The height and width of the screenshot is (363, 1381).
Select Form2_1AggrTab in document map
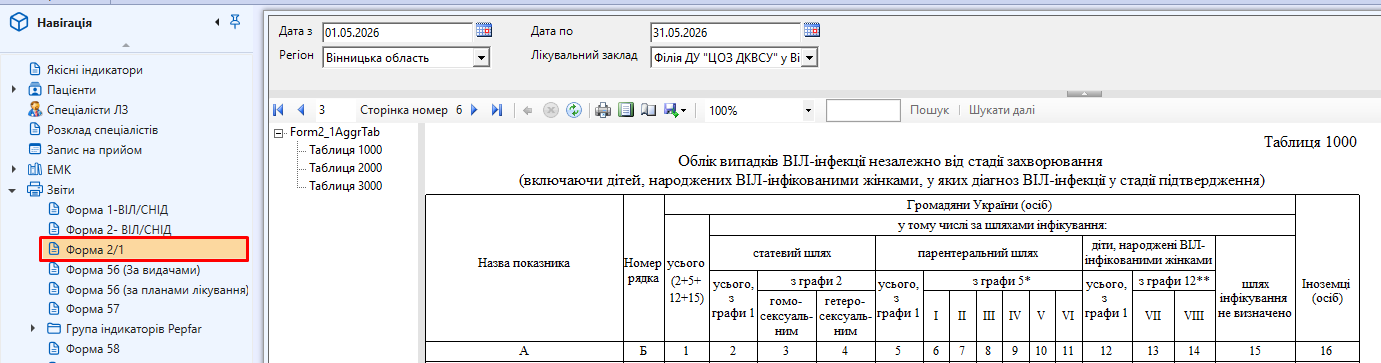point(334,132)
